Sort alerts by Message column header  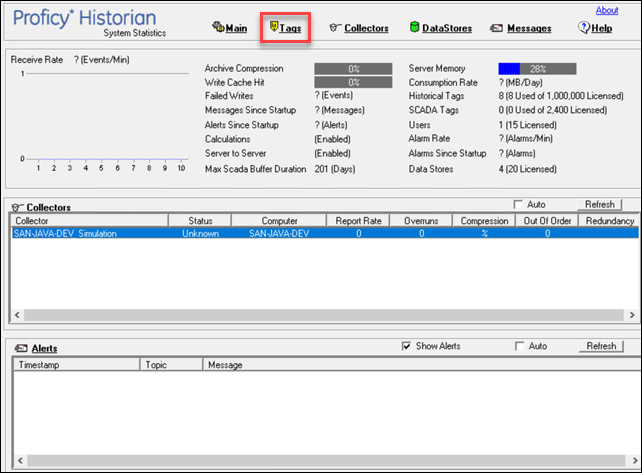tap(422, 365)
